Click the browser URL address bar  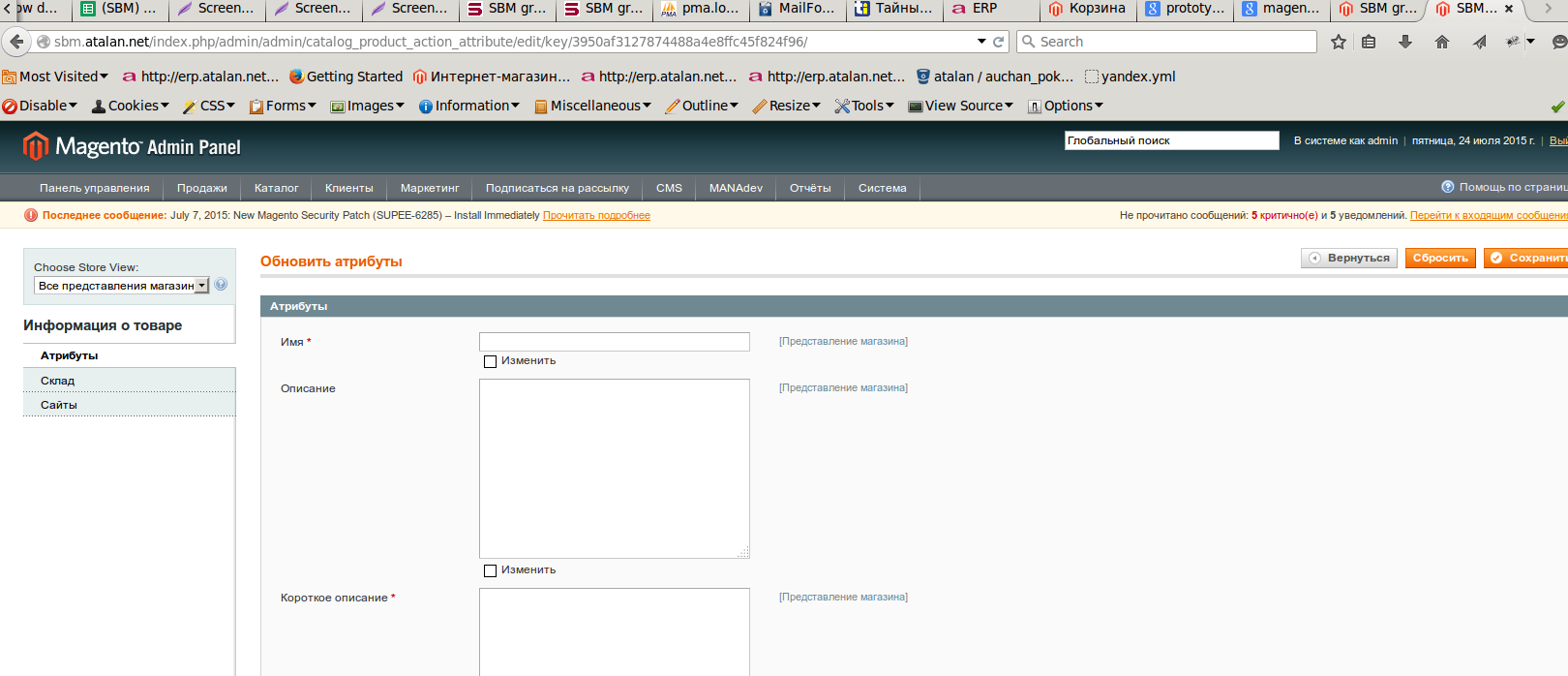click(503, 42)
